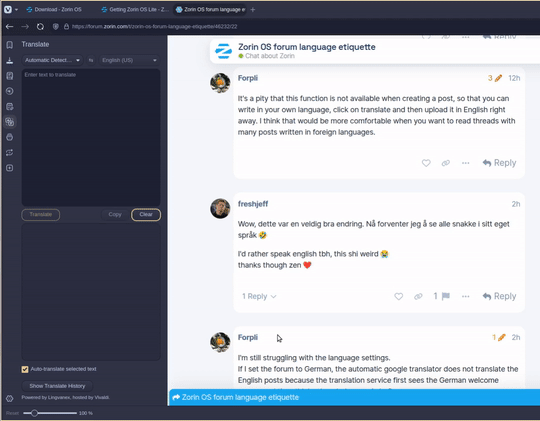Screen dimensions: 540x421
Task: Click the Zorin OS forum language etiquette title
Action: [x=307, y=47]
